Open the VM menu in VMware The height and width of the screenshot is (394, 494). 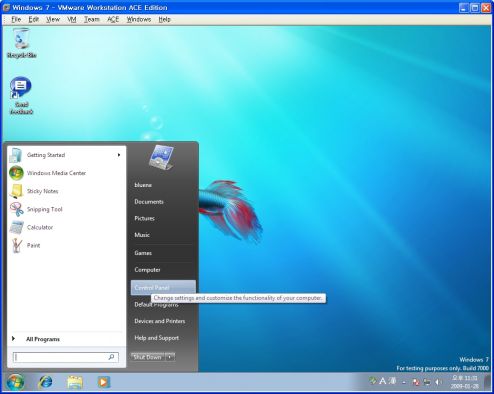(x=72, y=19)
